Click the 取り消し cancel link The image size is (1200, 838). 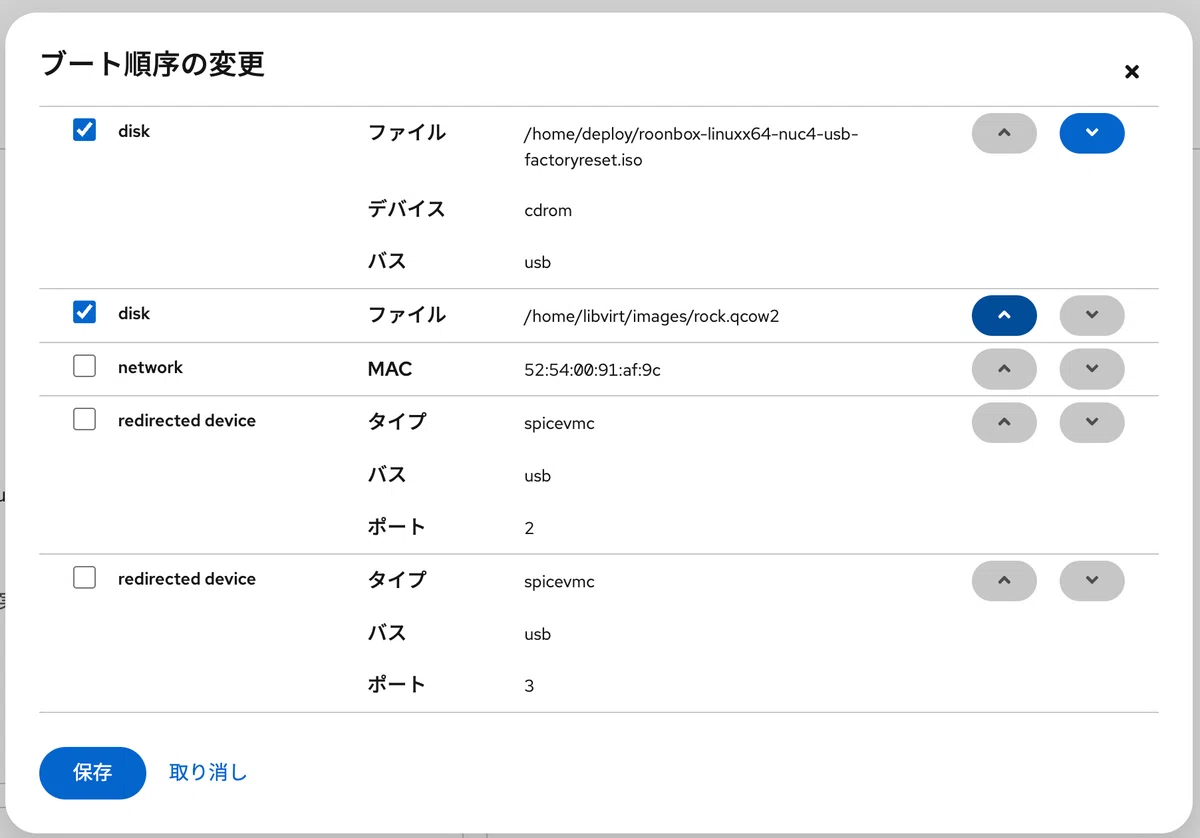(208, 773)
